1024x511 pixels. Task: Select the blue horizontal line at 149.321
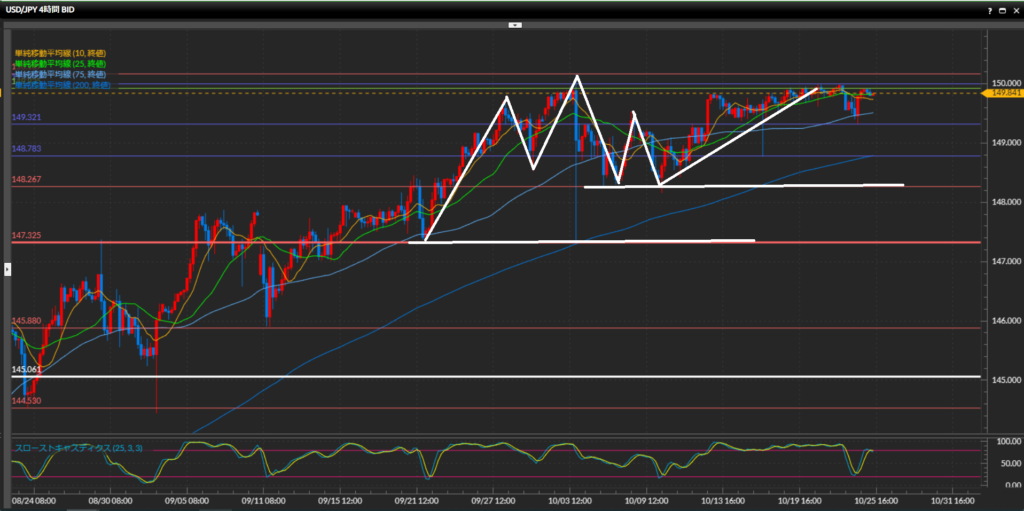point(300,124)
